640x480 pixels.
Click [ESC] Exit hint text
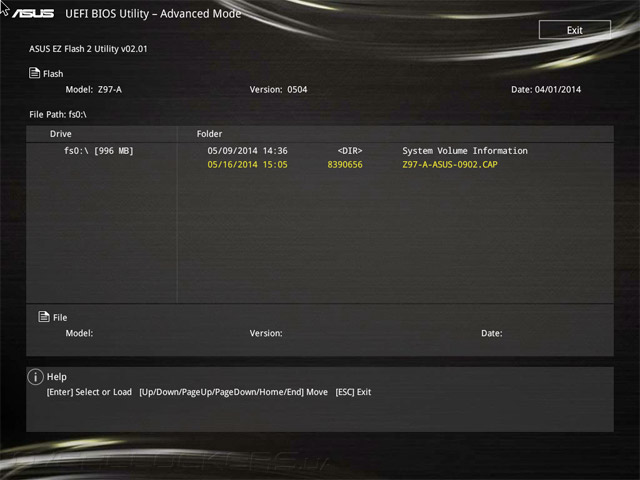353,392
